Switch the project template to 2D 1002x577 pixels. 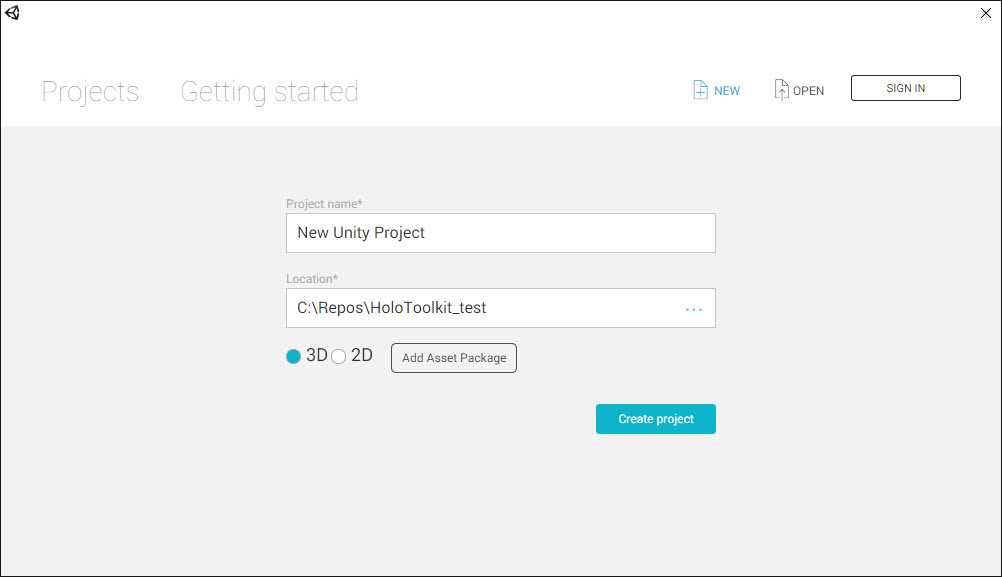point(338,355)
